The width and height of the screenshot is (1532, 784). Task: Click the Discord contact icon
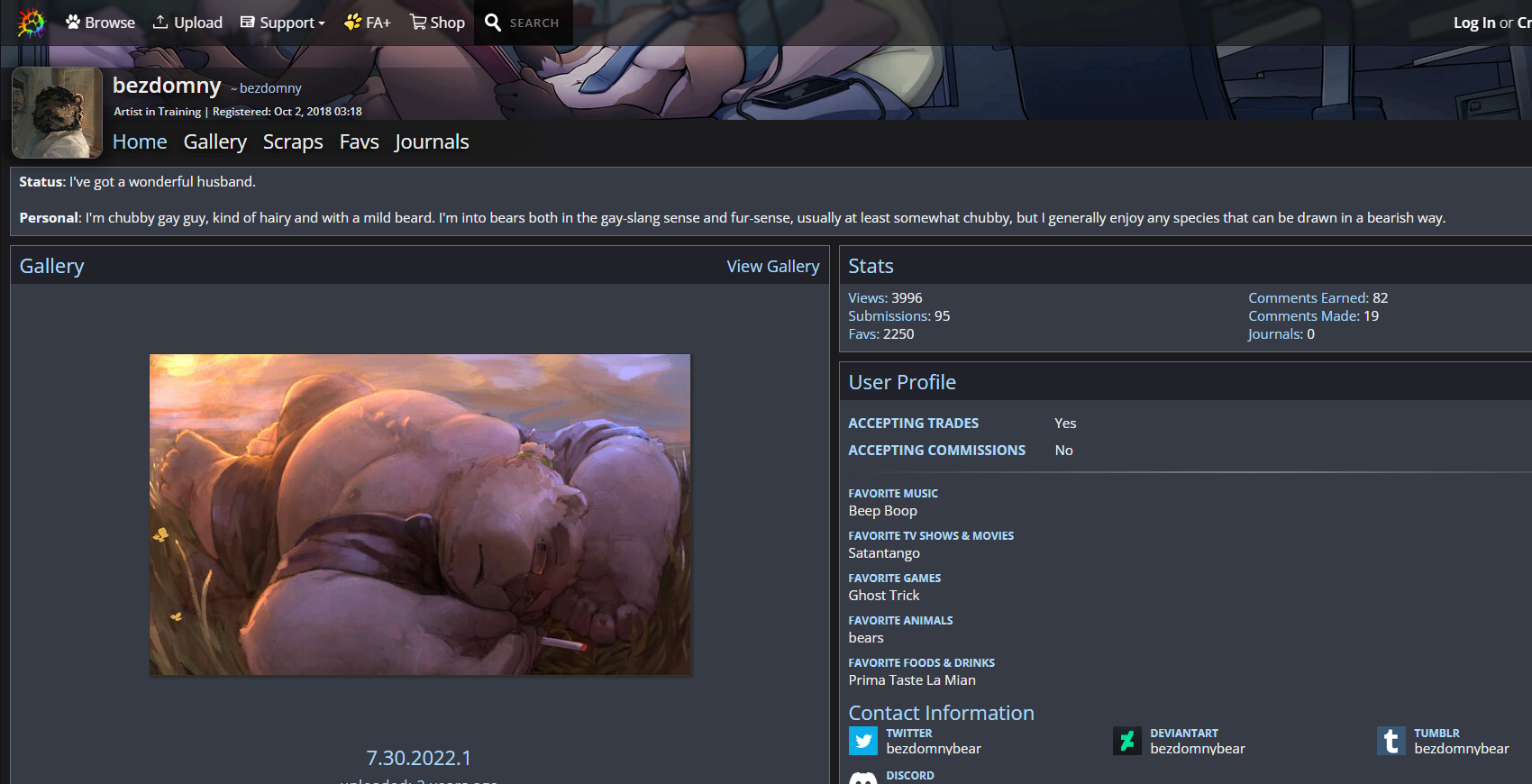click(x=862, y=777)
